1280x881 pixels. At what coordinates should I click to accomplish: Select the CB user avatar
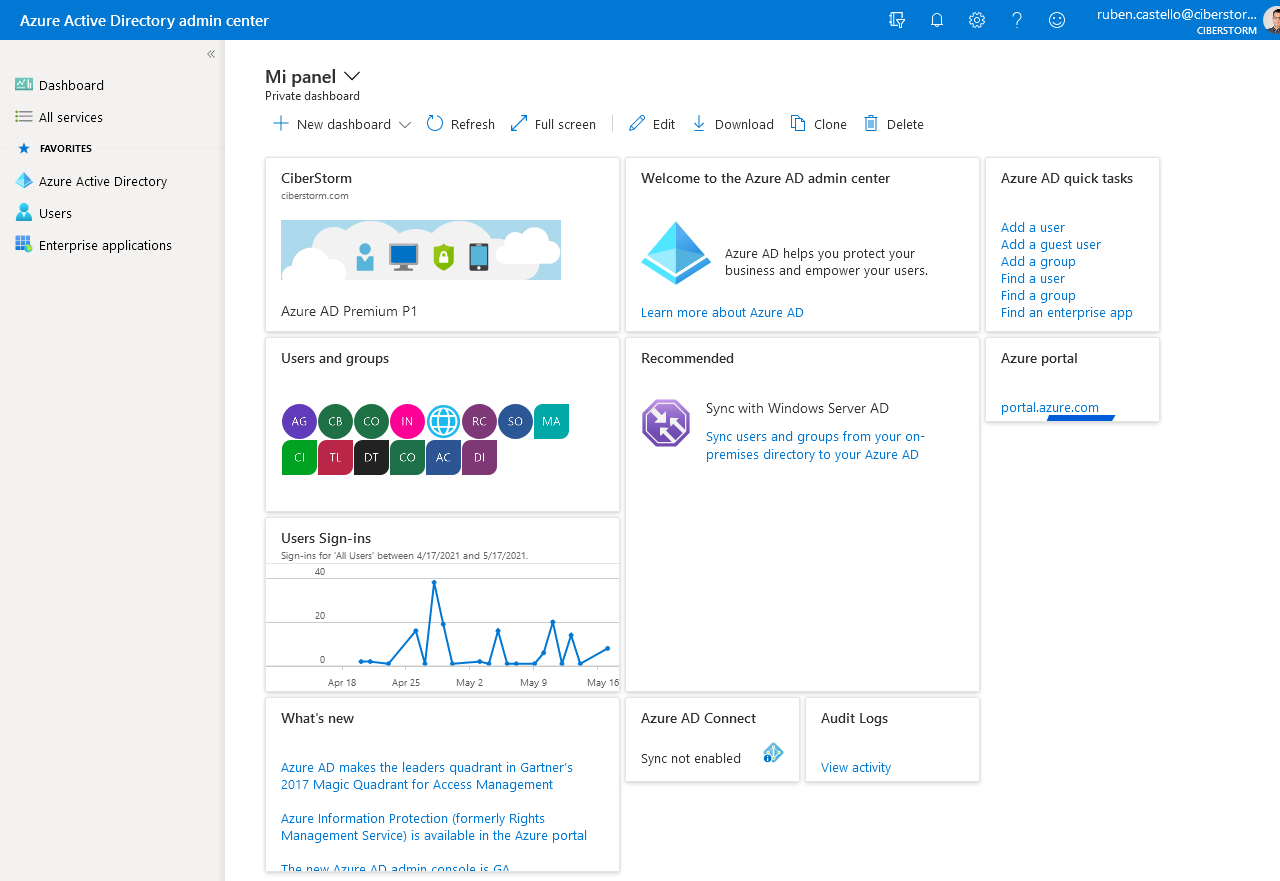[x=335, y=421]
